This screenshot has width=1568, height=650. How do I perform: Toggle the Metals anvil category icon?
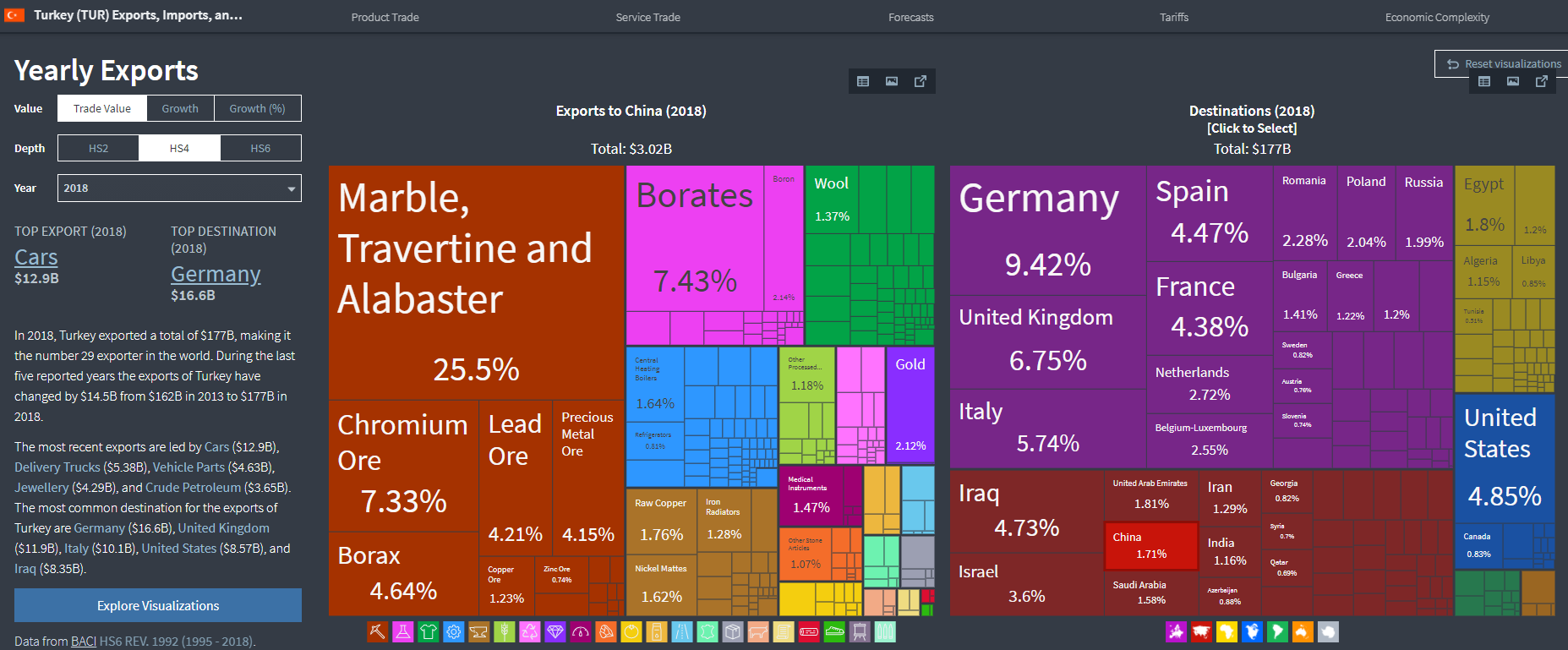pyautogui.click(x=478, y=631)
